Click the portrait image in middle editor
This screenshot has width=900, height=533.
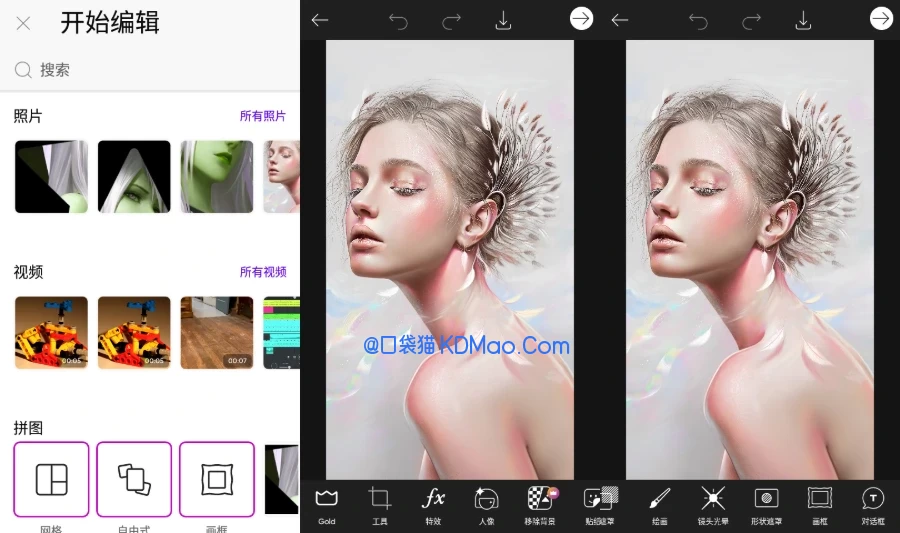(450, 260)
